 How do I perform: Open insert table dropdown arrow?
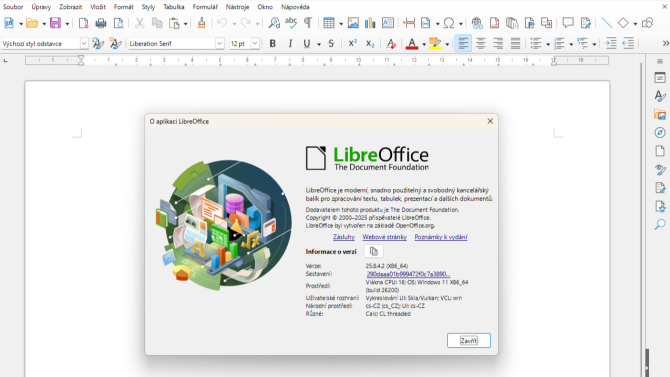pos(341,24)
